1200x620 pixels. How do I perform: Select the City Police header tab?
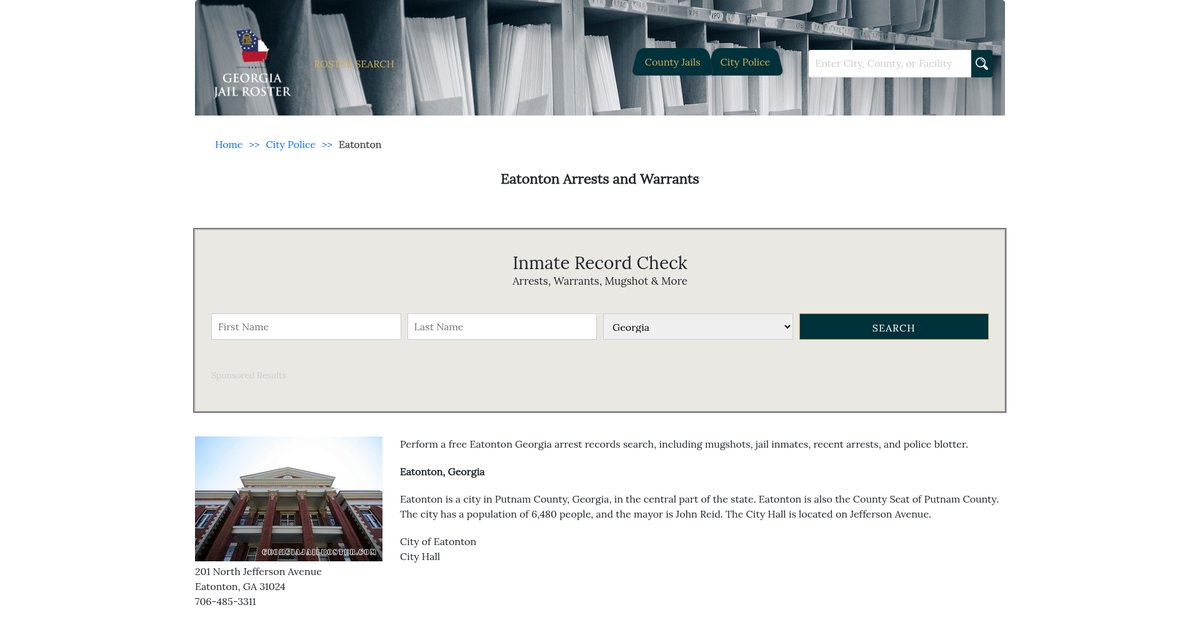tap(745, 62)
